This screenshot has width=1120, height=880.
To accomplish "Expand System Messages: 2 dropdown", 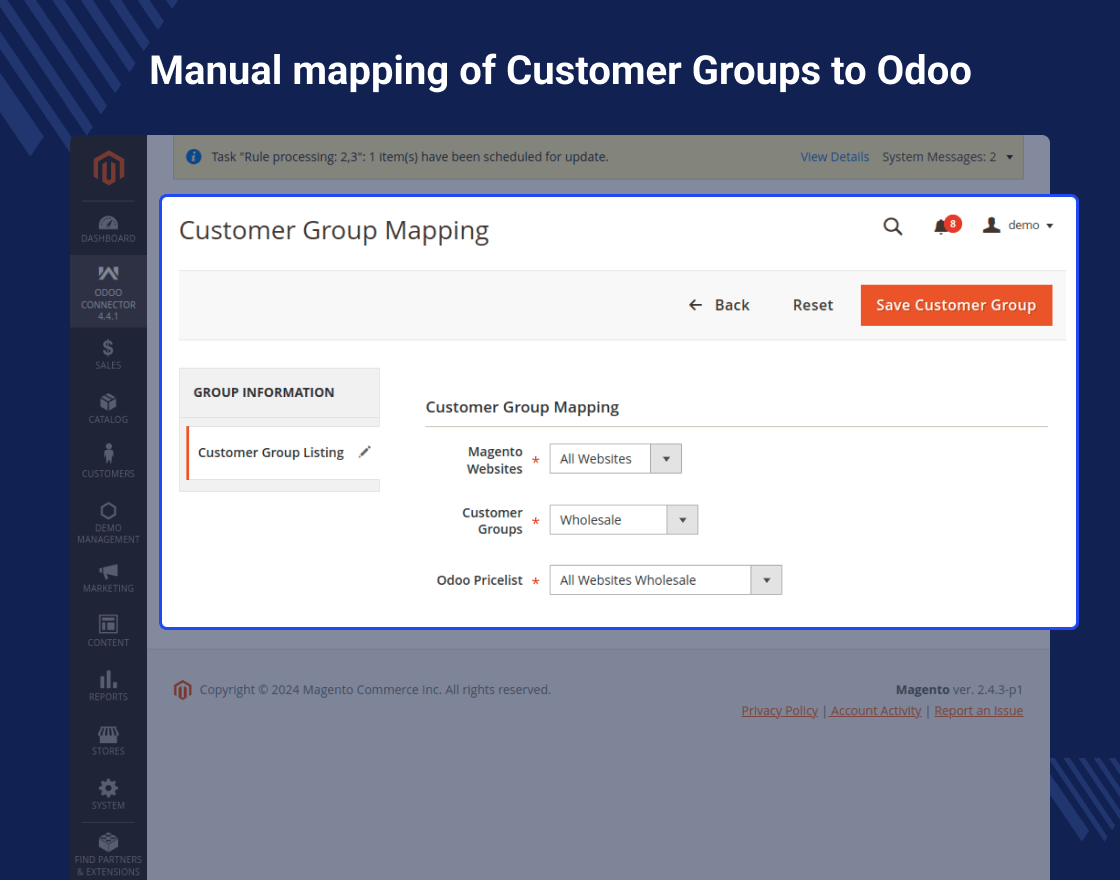I will click(x=947, y=156).
